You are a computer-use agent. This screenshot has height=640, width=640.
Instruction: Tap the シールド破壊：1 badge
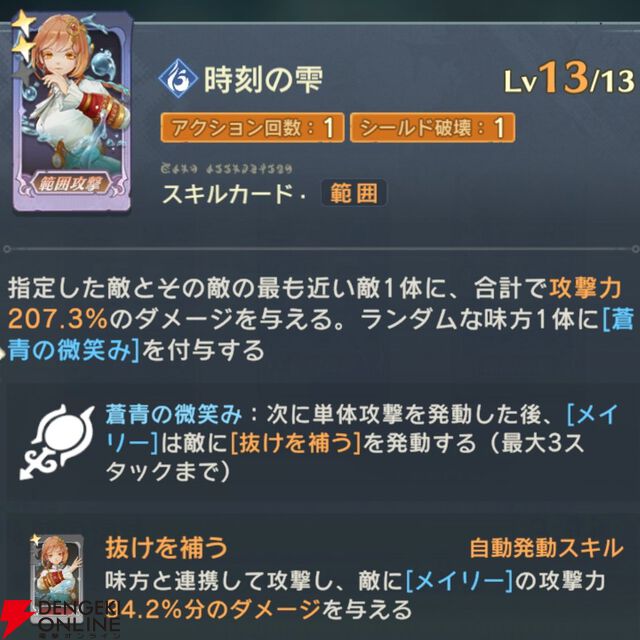(432, 128)
